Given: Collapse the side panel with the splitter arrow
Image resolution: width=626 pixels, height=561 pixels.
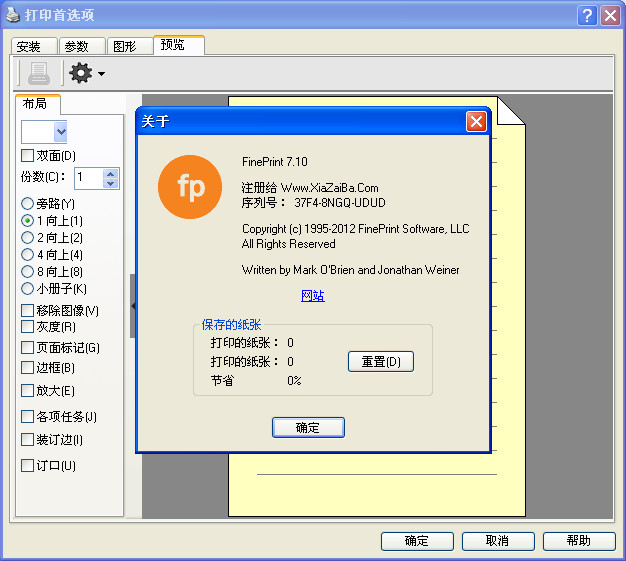Looking at the screenshot, I should pyautogui.click(x=133, y=306).
